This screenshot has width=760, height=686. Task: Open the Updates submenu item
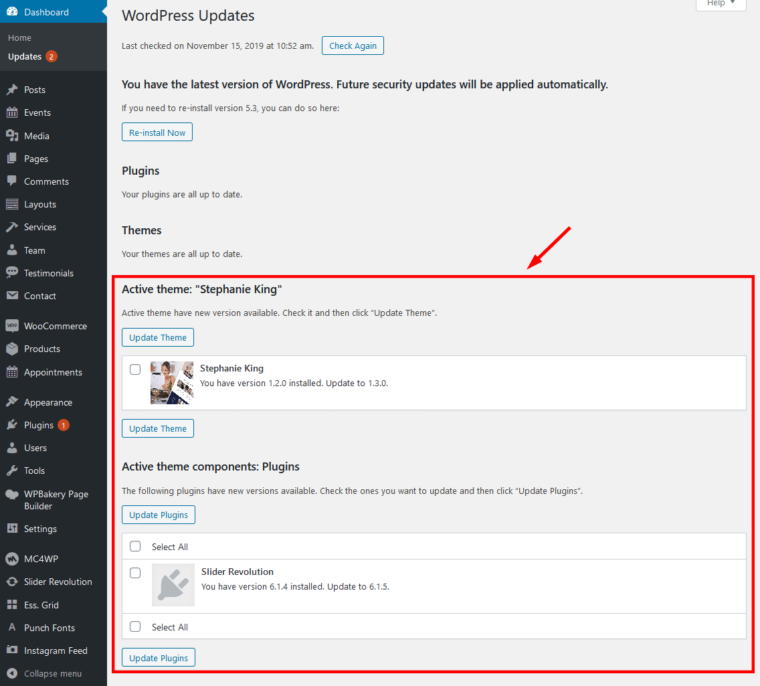pos(25,57)
